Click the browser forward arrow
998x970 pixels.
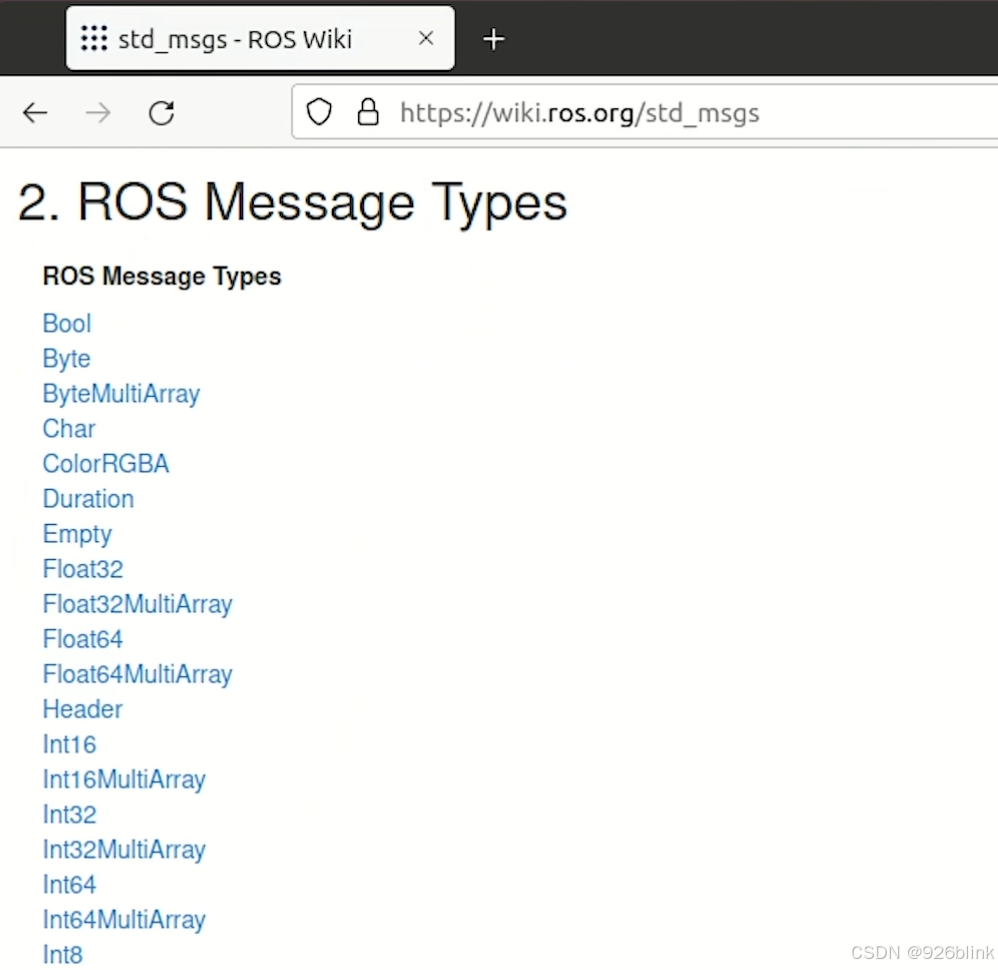click(x=98, y=113)
